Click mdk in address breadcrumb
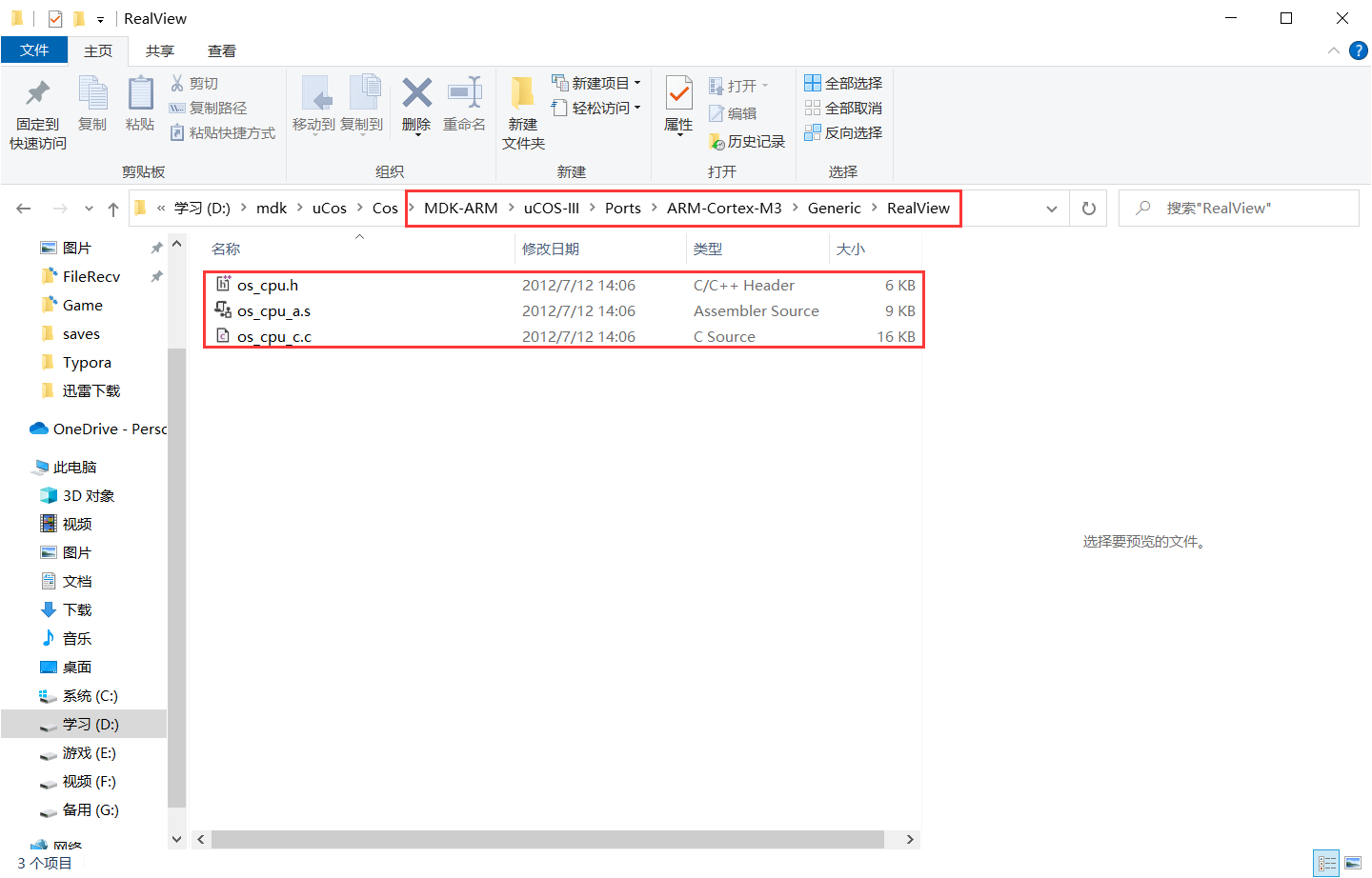Viewport: 1372px width, 878px height. pyautogui.click(x=272, y=208)
